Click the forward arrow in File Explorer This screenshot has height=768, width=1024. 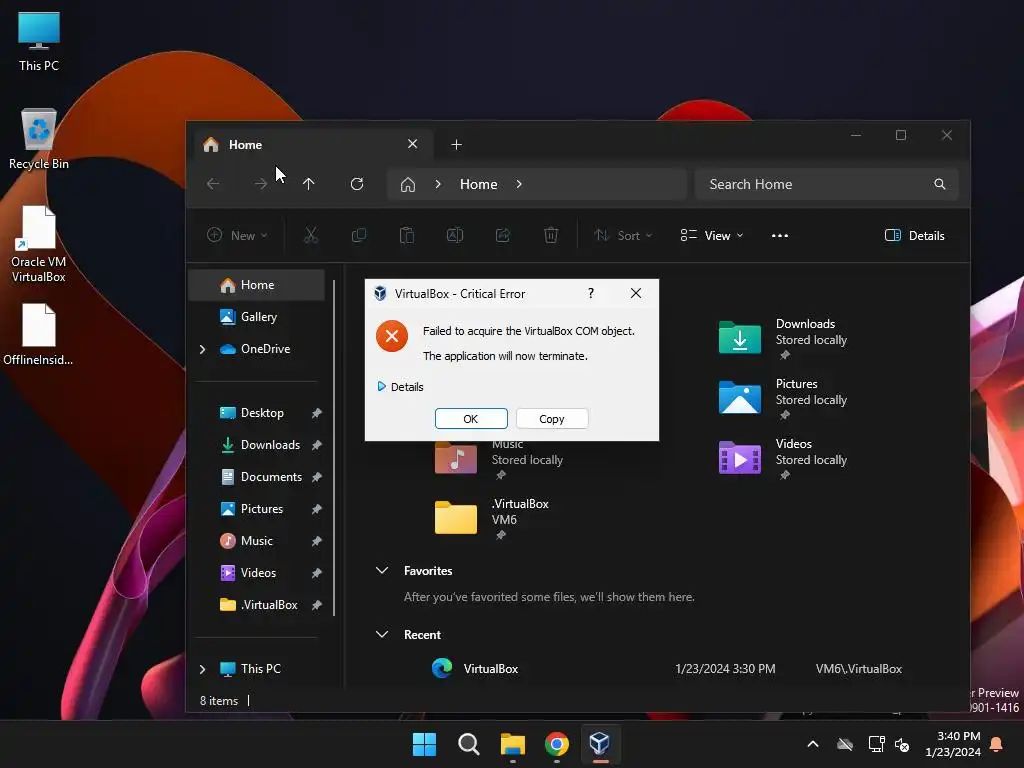261,184
